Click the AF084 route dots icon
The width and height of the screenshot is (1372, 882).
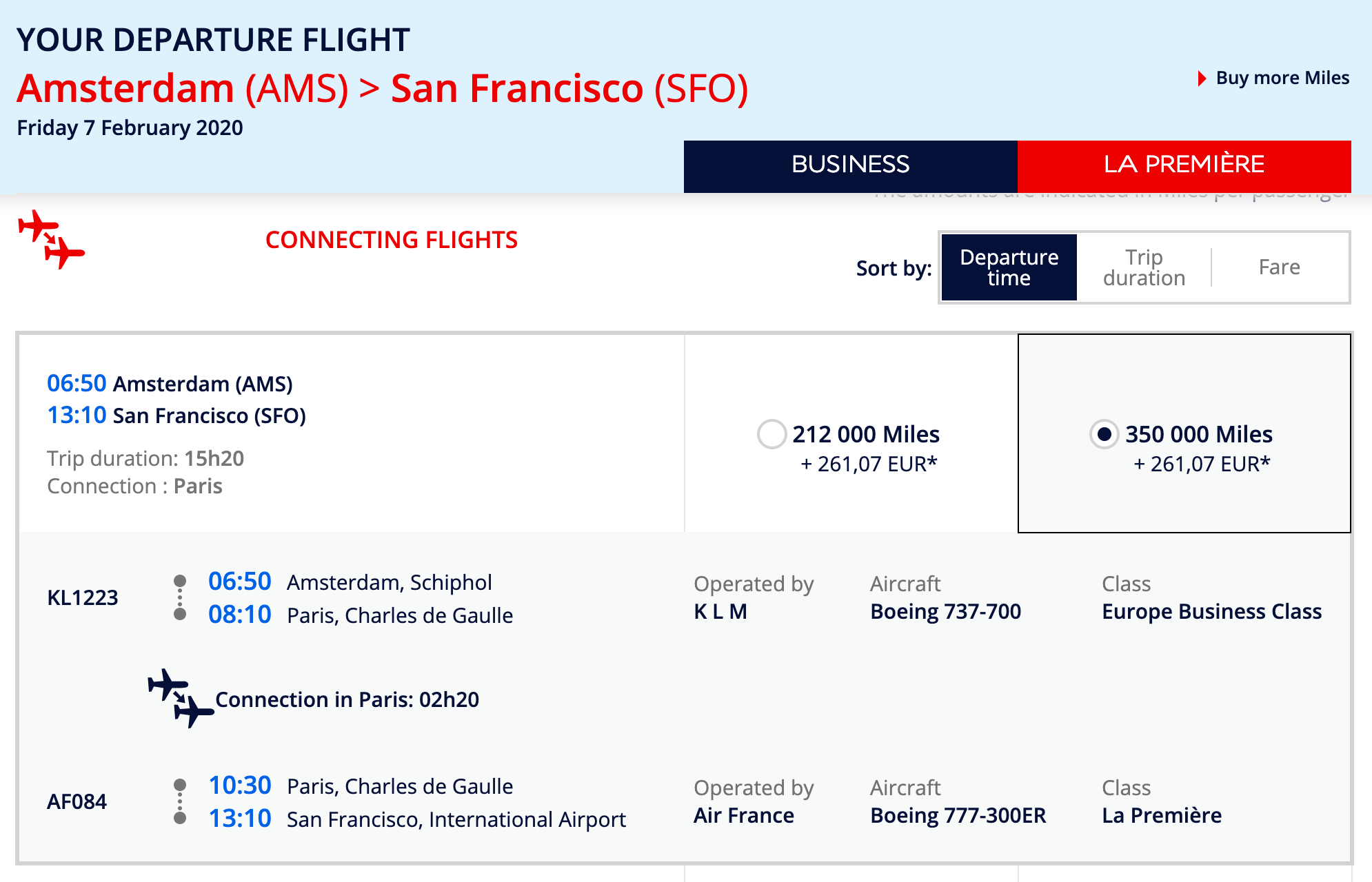180,801
